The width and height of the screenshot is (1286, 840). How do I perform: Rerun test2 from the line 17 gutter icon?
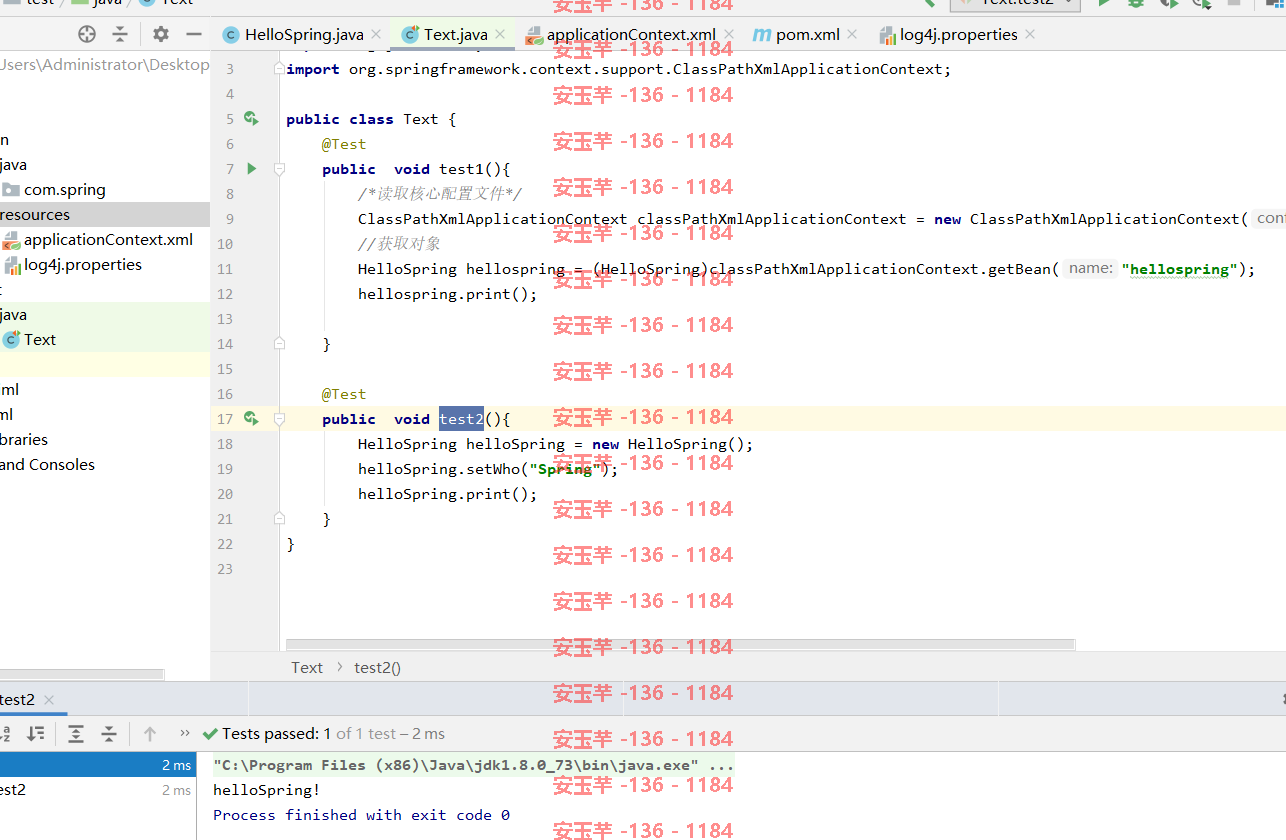pyautogui.click(x=251, y=419)
